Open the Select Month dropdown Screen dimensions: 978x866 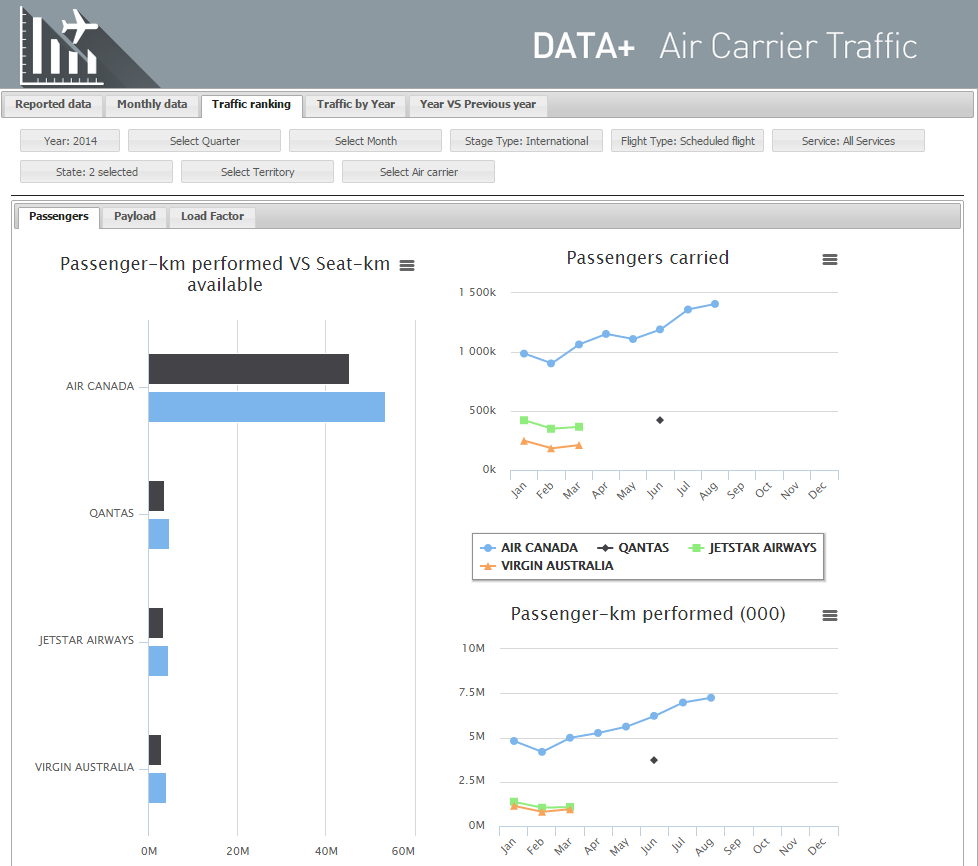point(366,141)
